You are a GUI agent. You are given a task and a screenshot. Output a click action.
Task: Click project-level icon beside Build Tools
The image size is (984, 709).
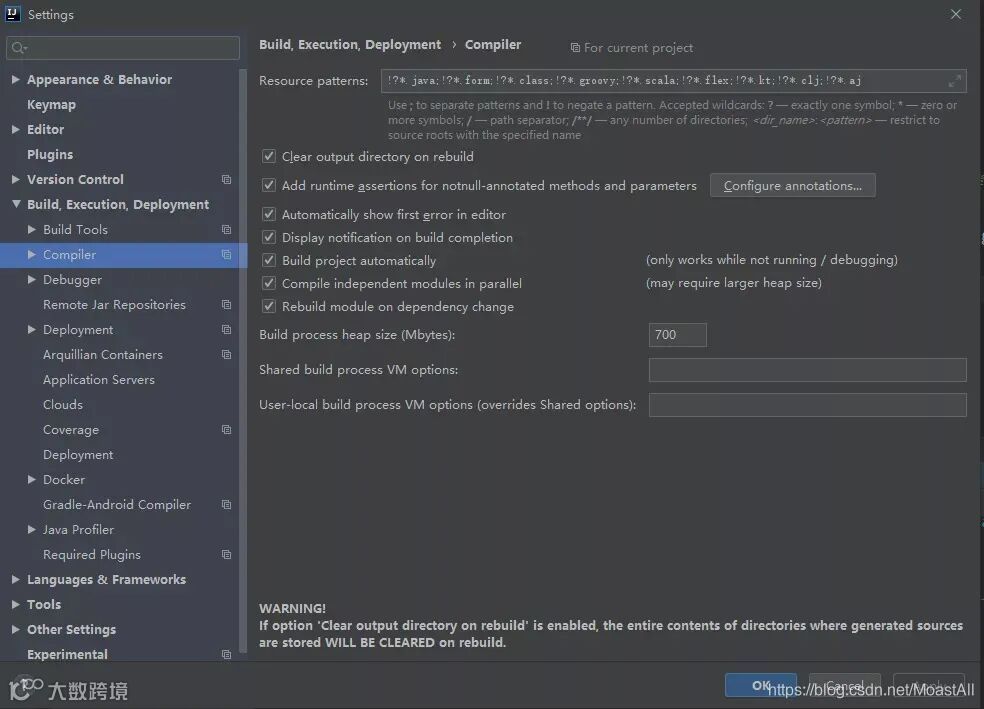coord(227,230)
